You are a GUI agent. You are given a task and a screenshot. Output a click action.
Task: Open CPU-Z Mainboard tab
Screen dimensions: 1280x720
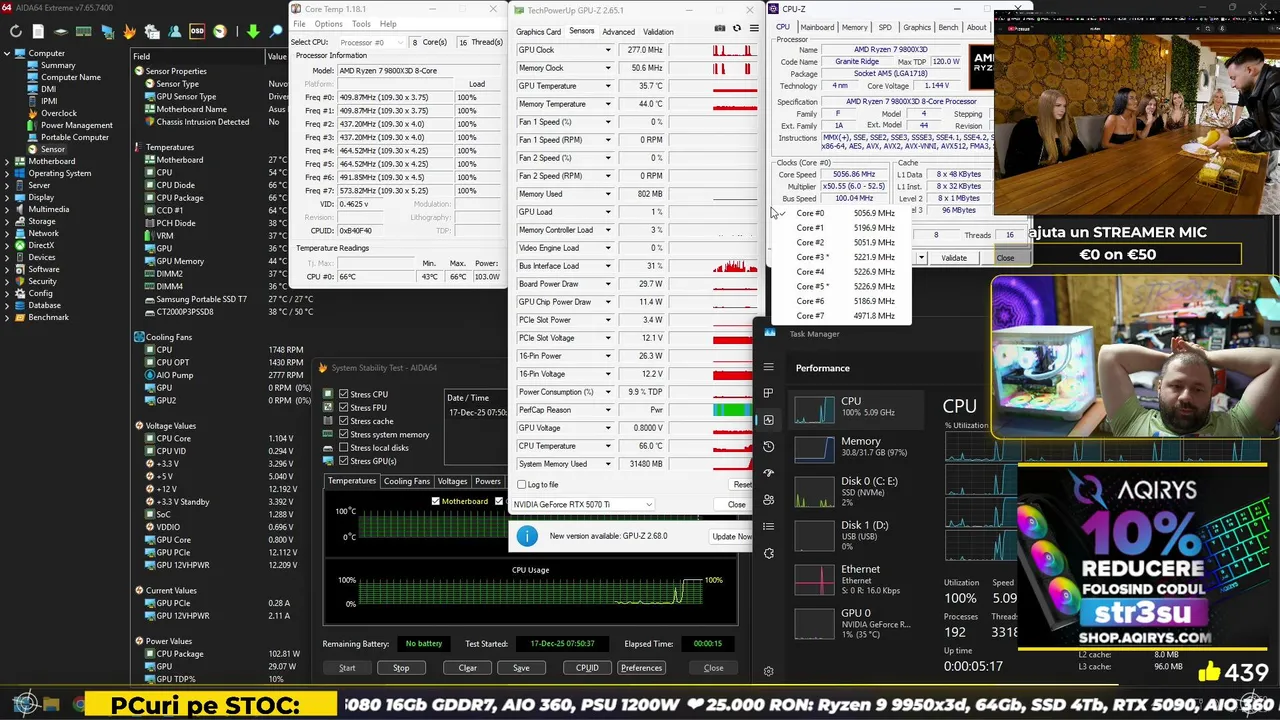pos(816,27)
